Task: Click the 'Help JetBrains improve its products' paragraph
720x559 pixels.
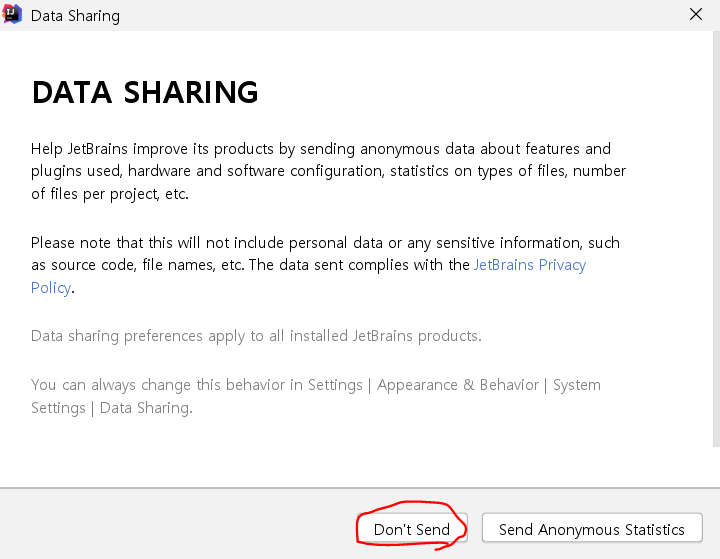Action: coord(328,171)
